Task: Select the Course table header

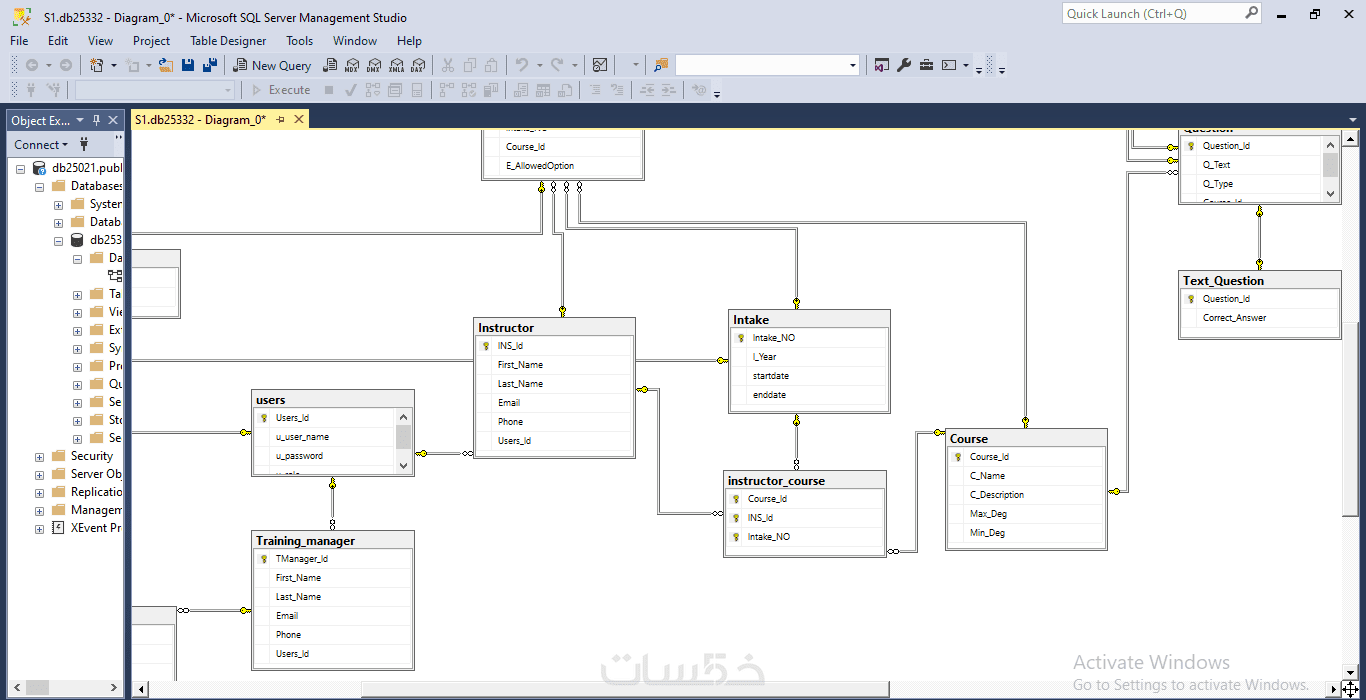Action: click(1026, 438)
